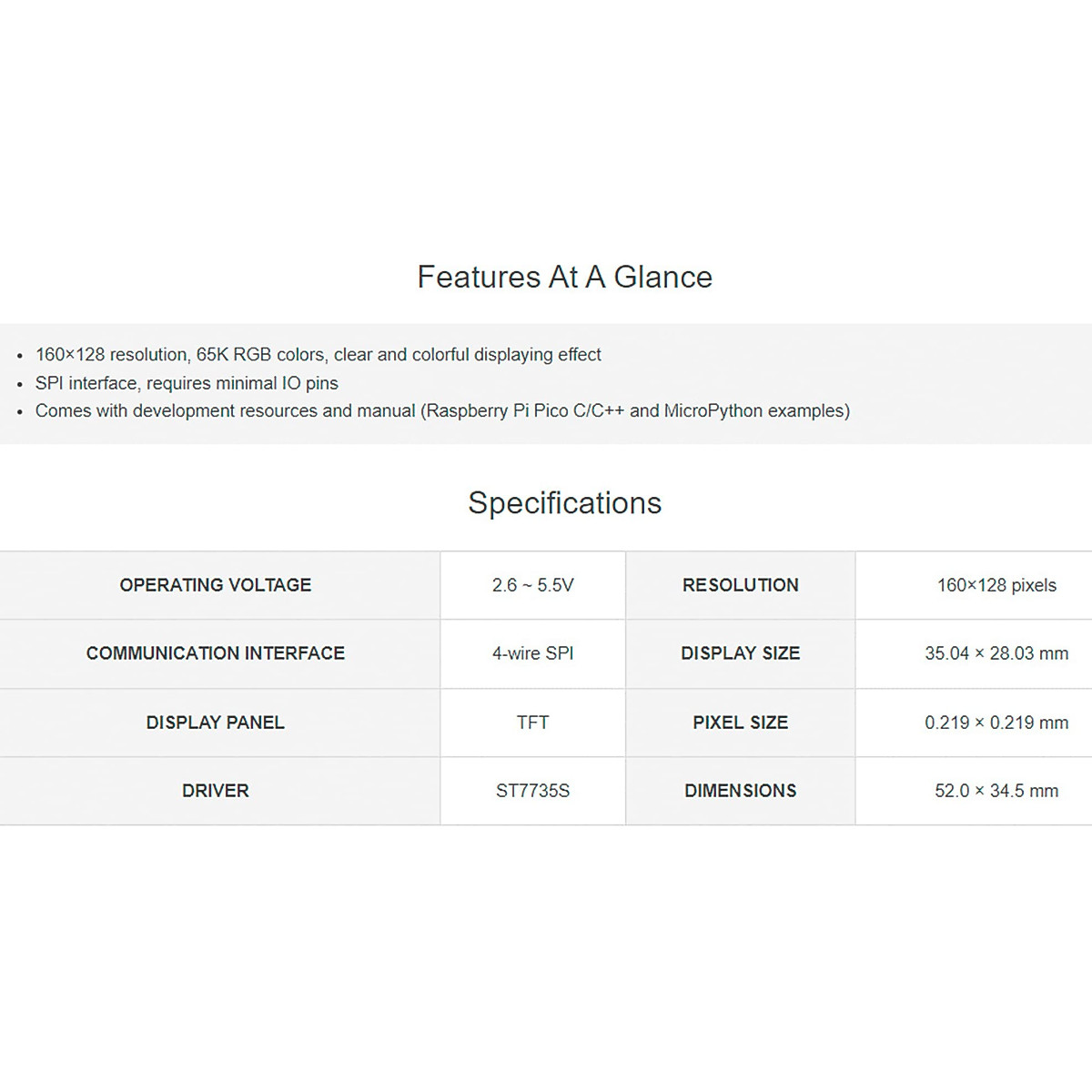Select the '4-wire SPI' value cell
This screenshot has height=1092, width=1092.
532,653
